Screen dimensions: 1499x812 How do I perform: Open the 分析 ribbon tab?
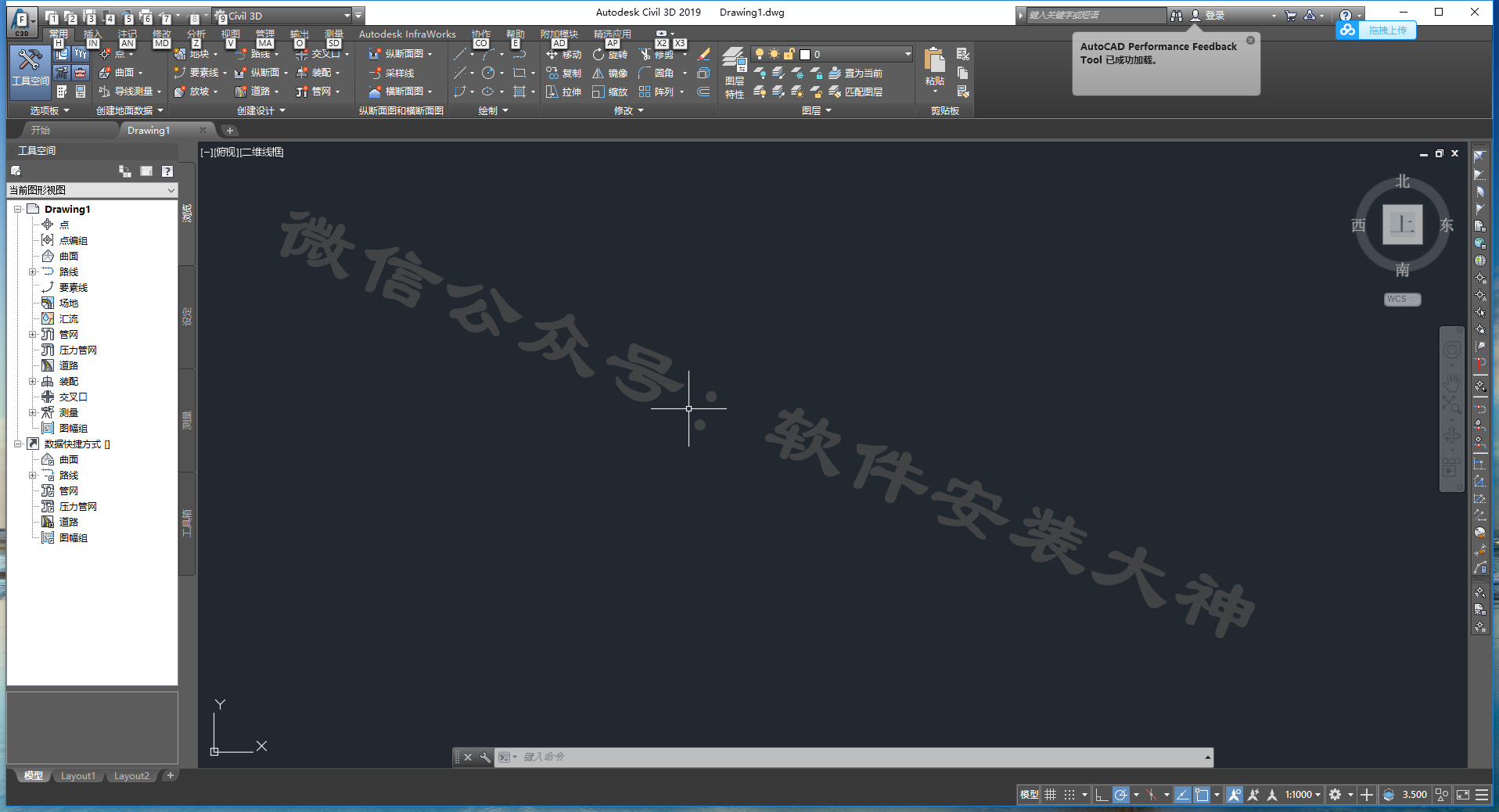tap(196, 34)
